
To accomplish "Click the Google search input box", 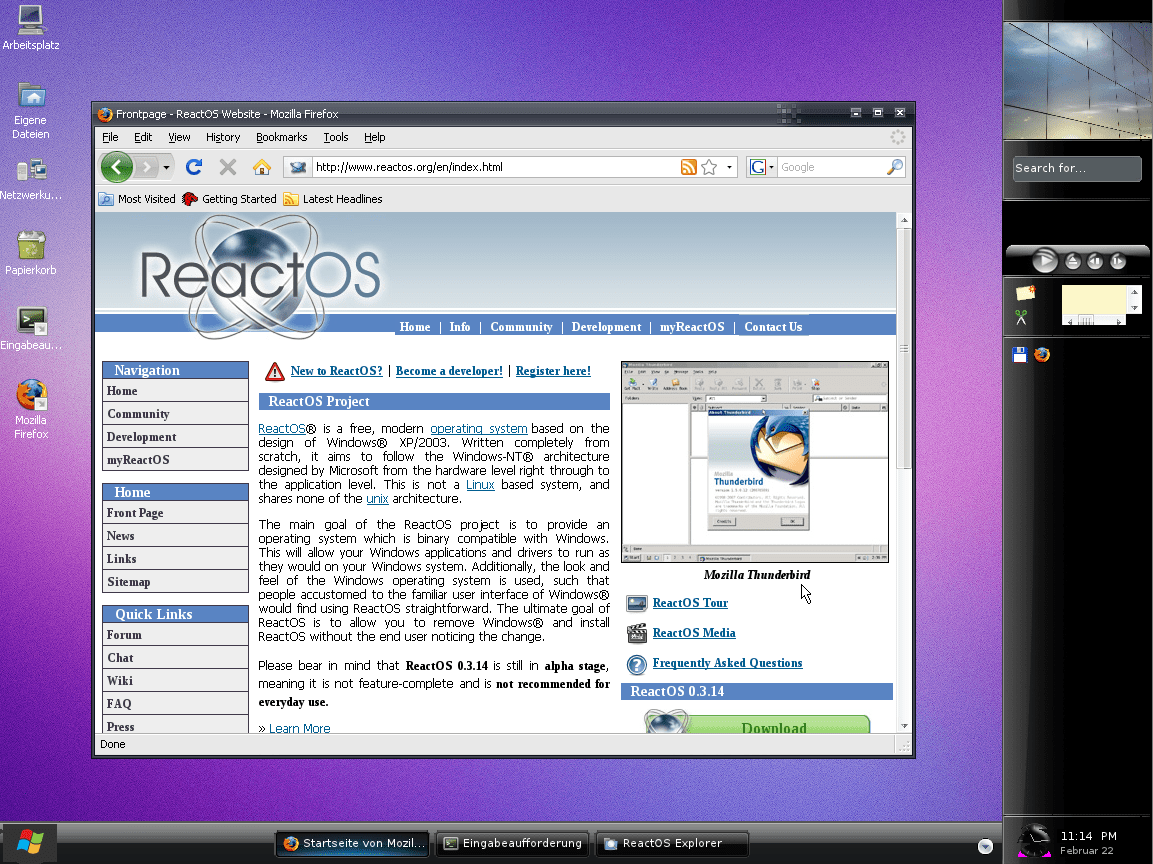I will click(831, 167).
